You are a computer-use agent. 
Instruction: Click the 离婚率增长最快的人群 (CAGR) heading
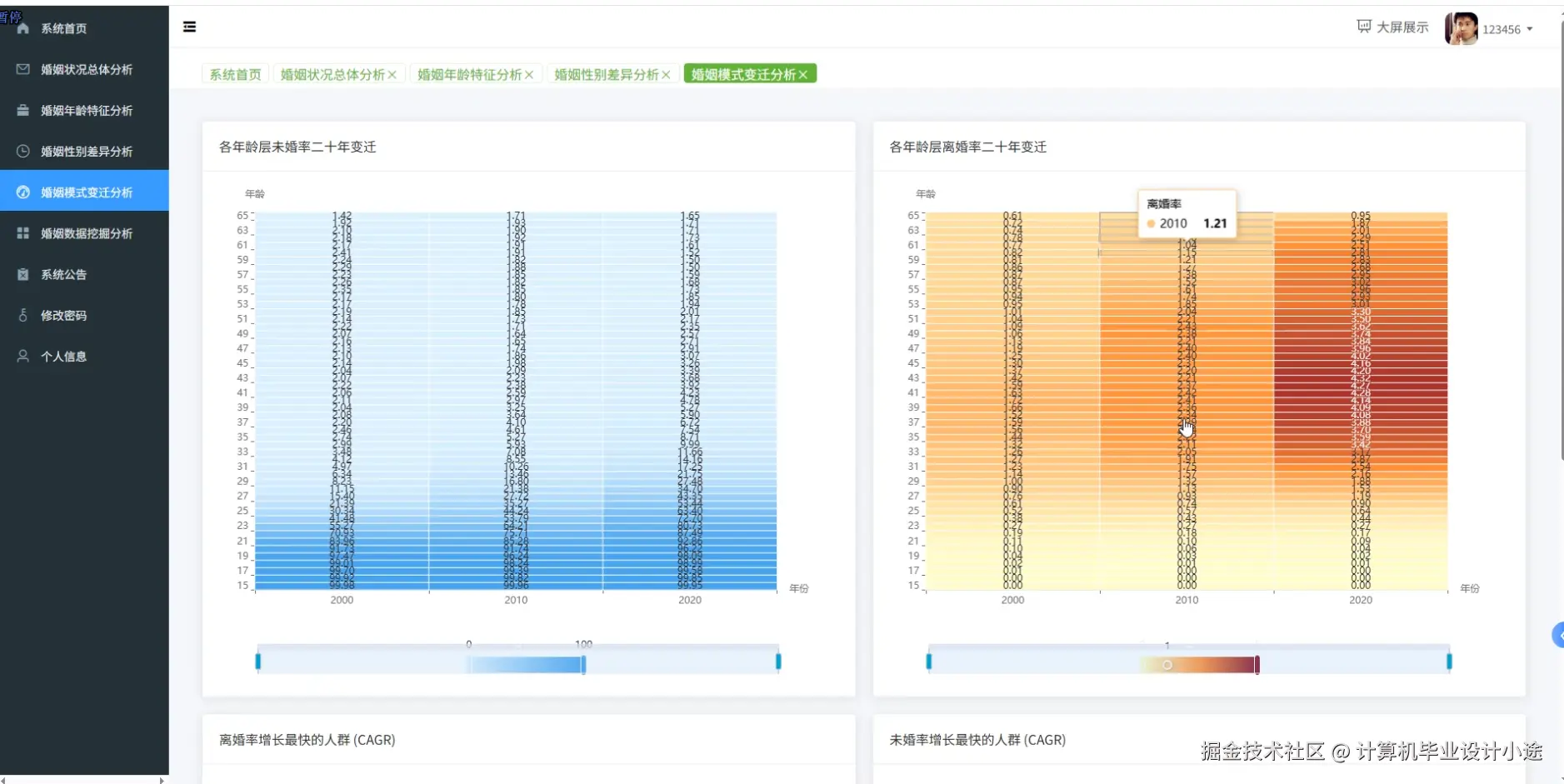click(x=307, y=740)
